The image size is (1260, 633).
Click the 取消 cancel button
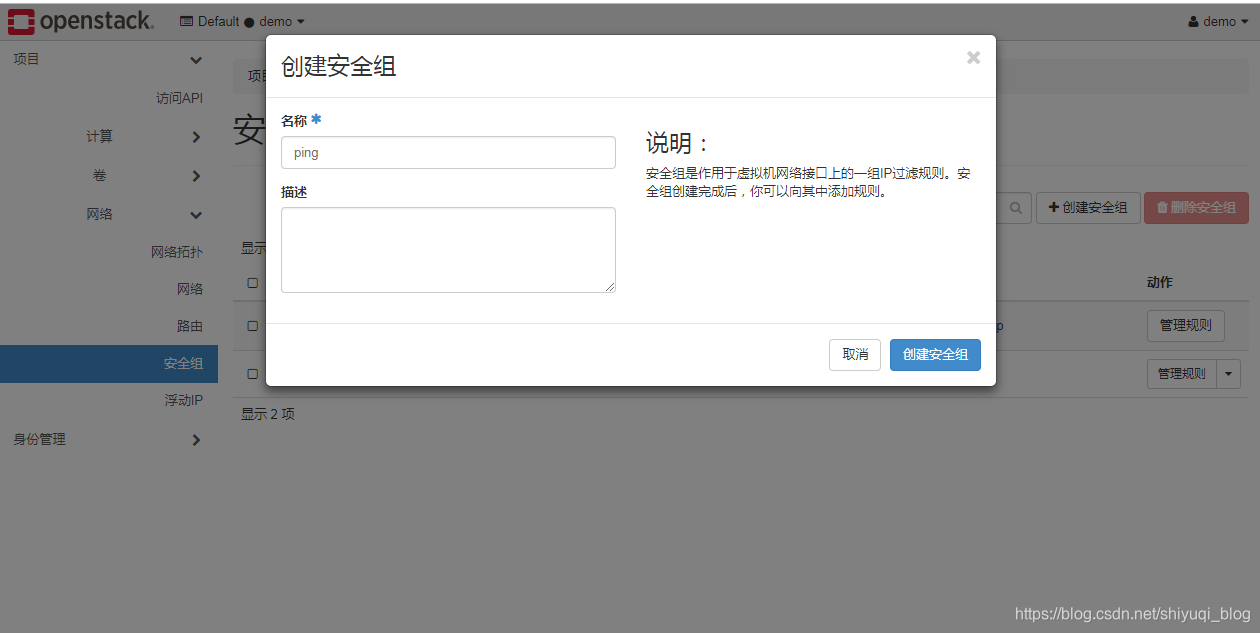point(855,354)
